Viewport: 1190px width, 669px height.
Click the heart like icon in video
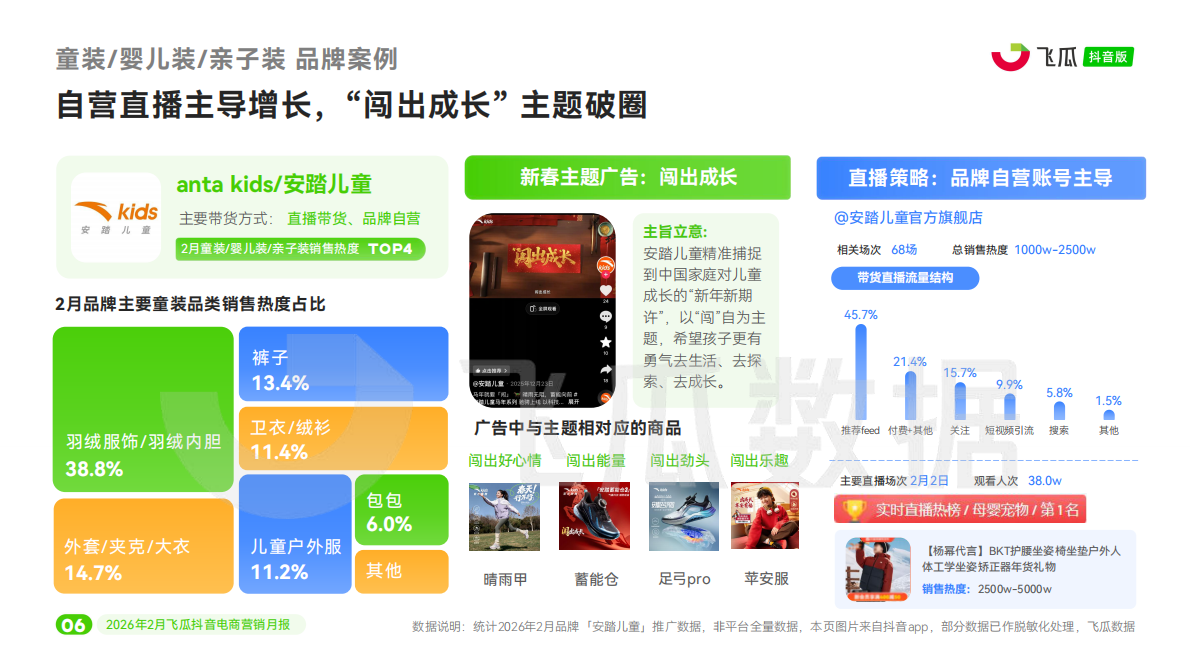[x=606, y=291]
